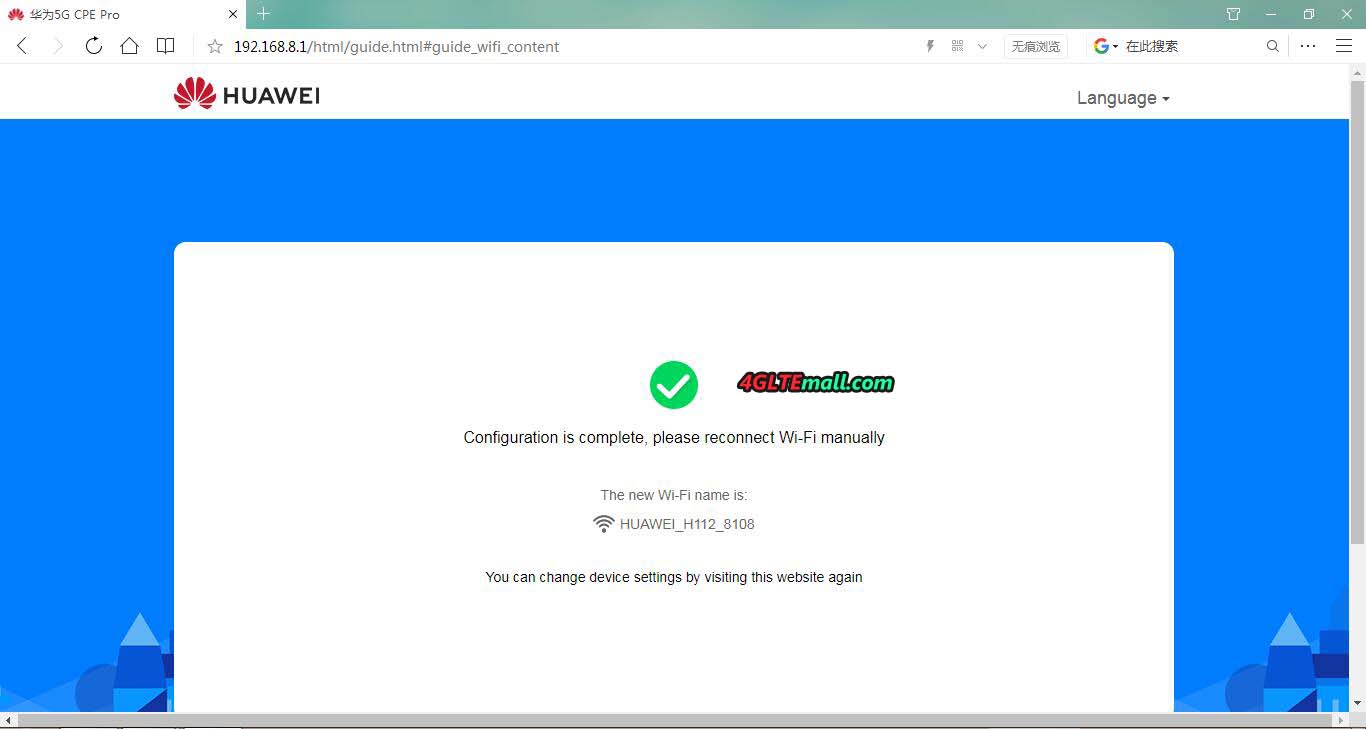Image resolution: width=1366 pixels, height=729 pixels.
Task: Expand the chevron next to the QR icon
Action: [x=982, y=46]
